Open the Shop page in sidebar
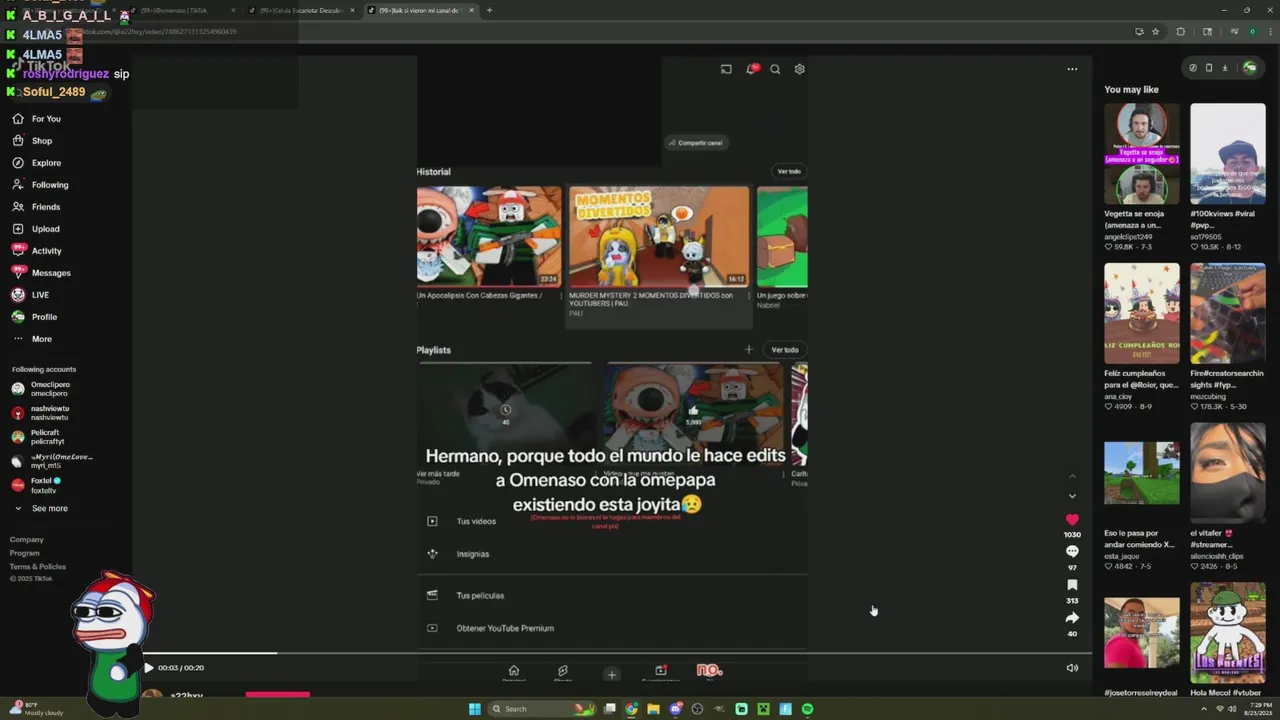1280x720 pixels. click(x=32, y=141)
